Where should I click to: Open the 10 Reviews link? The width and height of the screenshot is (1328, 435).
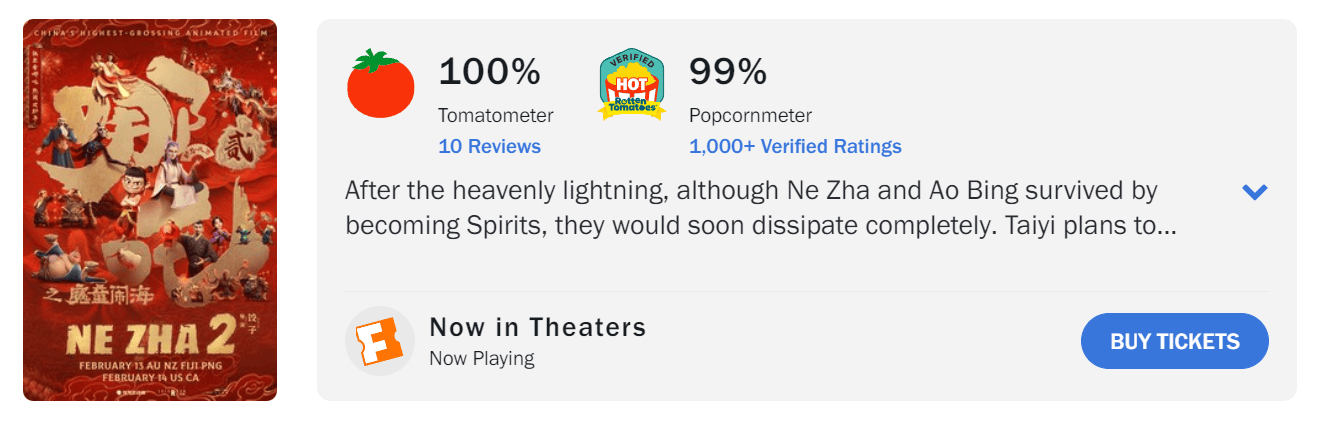[x=489, y=146]
